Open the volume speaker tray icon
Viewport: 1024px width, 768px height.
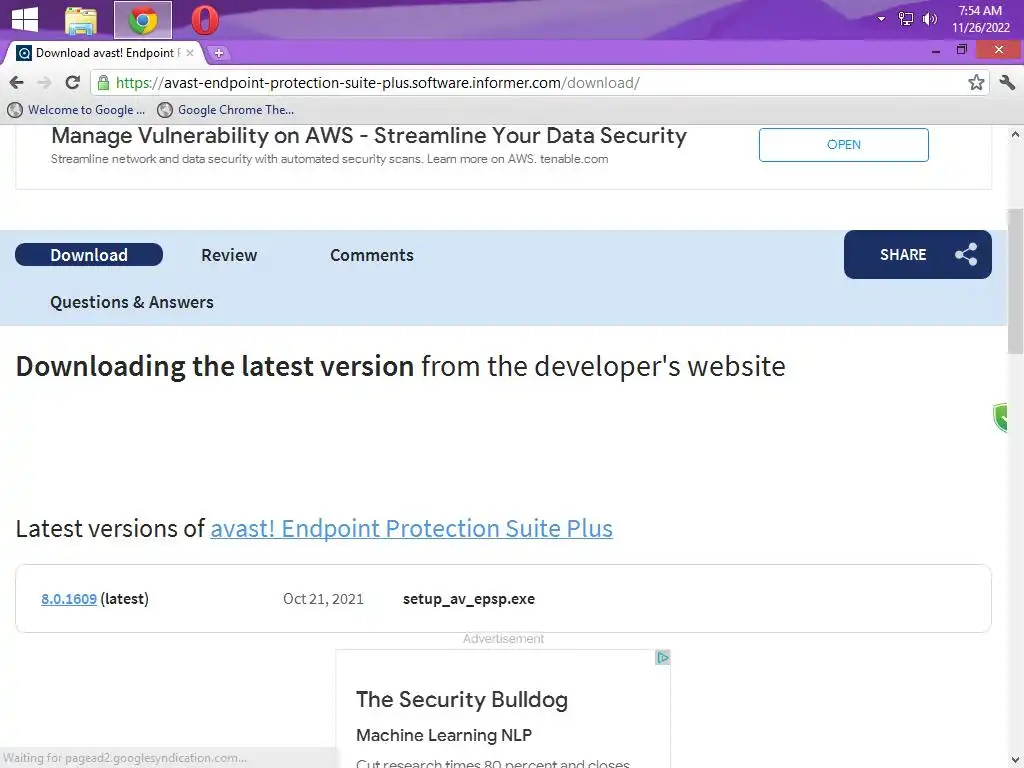[929, 19]
